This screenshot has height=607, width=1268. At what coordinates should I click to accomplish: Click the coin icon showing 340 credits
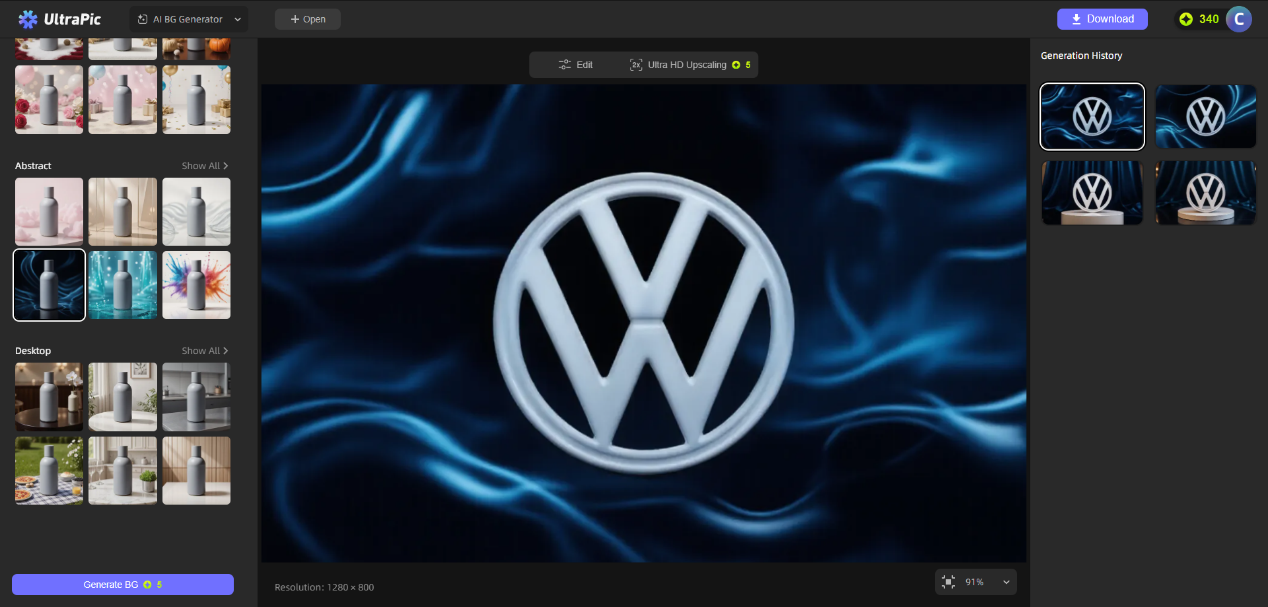coord(1187,18)
